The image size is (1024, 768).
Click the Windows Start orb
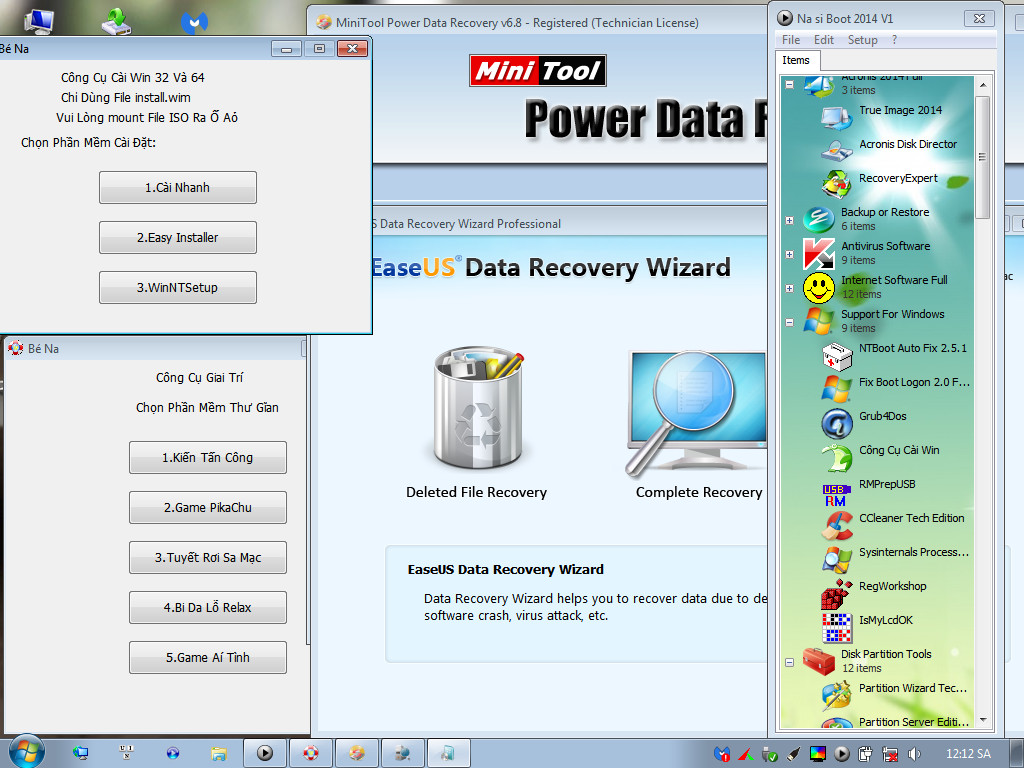26,752
